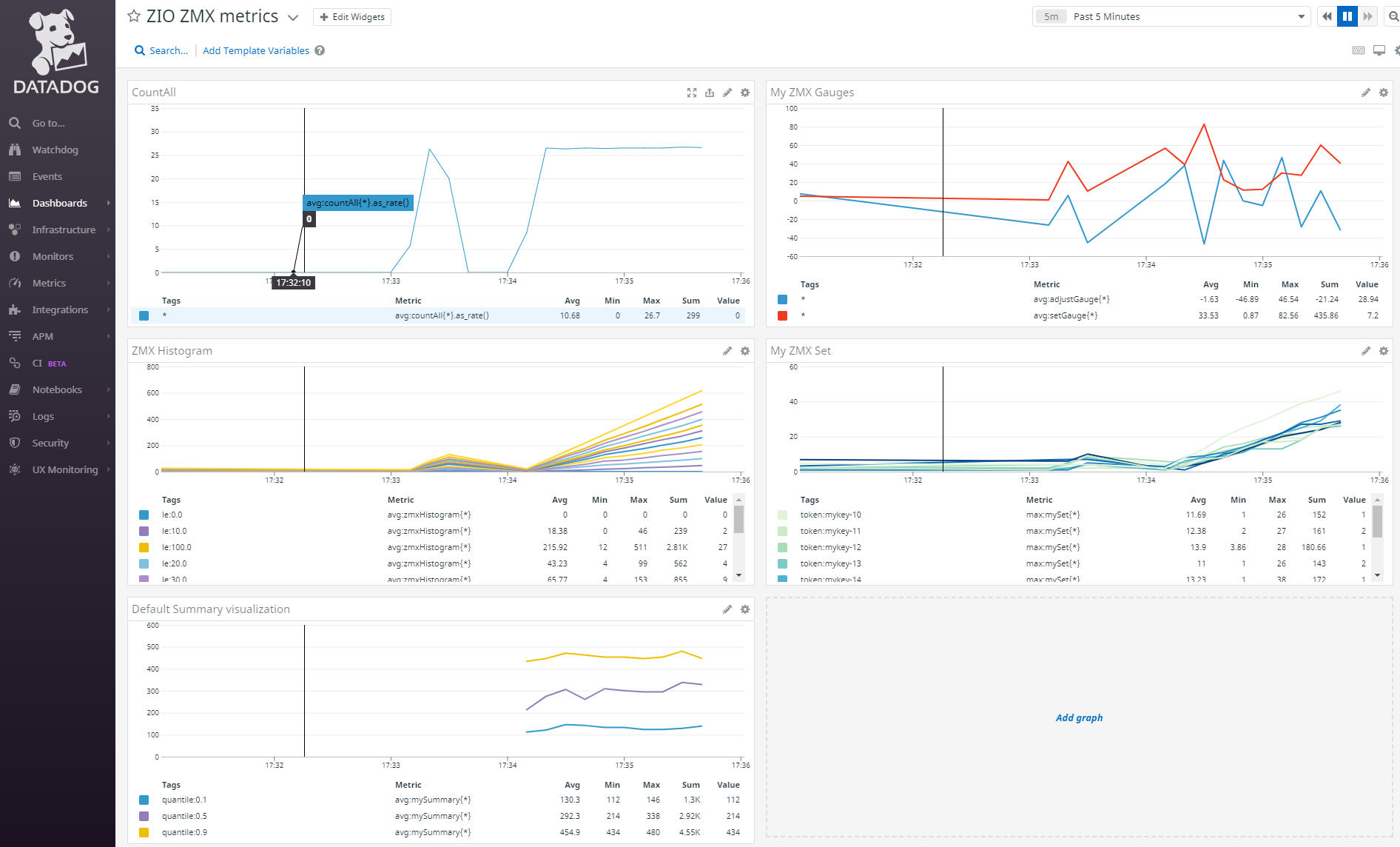Click the le:100.0 yellow color swatch
Image resolution: width=1400 pixels, height=847 pixels.
[x=144, y=547]
